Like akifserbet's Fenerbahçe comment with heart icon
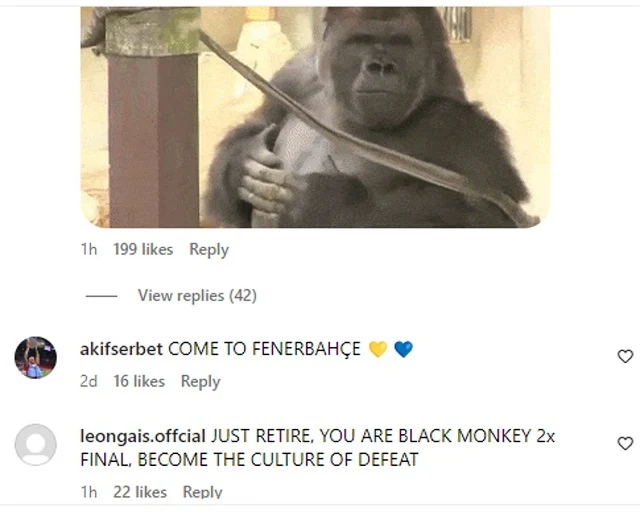 coord(625,356)
